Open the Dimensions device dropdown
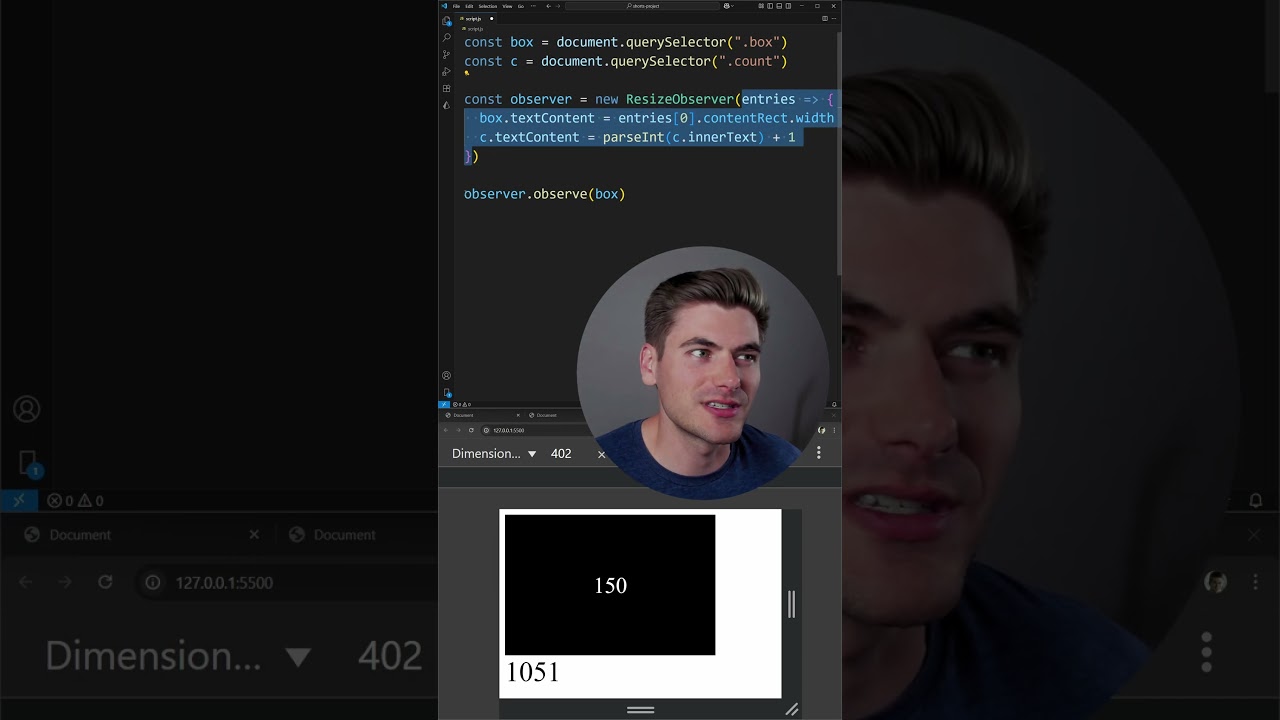The width and height of the screenshot is (1280, 720). tap(494, 454)
